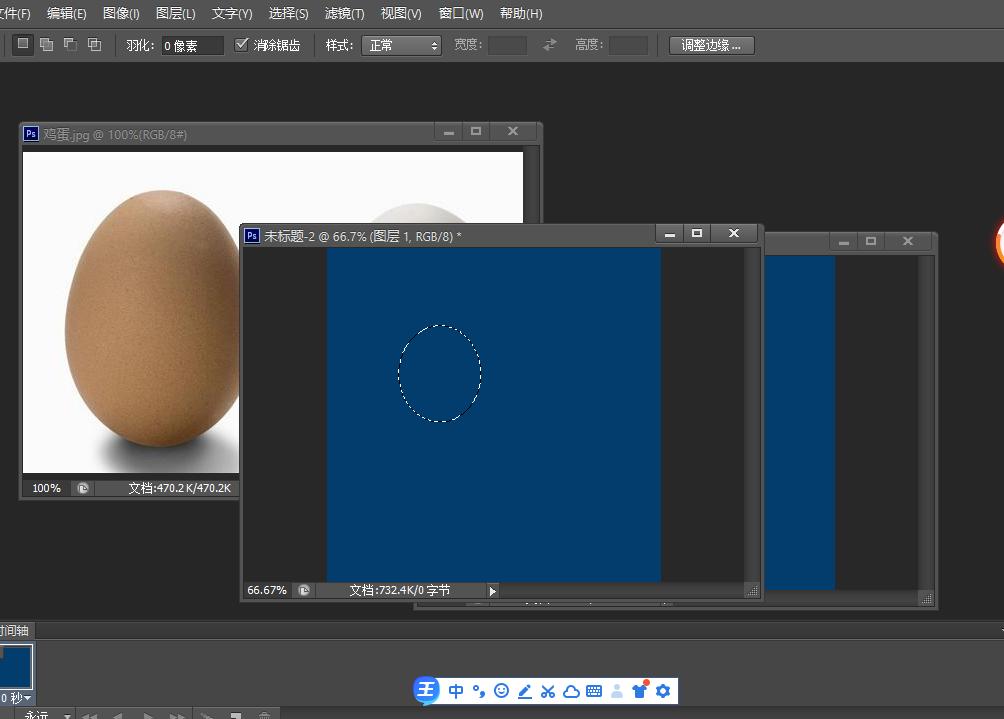Open the 样式 style dropdown

coord(401,44)
